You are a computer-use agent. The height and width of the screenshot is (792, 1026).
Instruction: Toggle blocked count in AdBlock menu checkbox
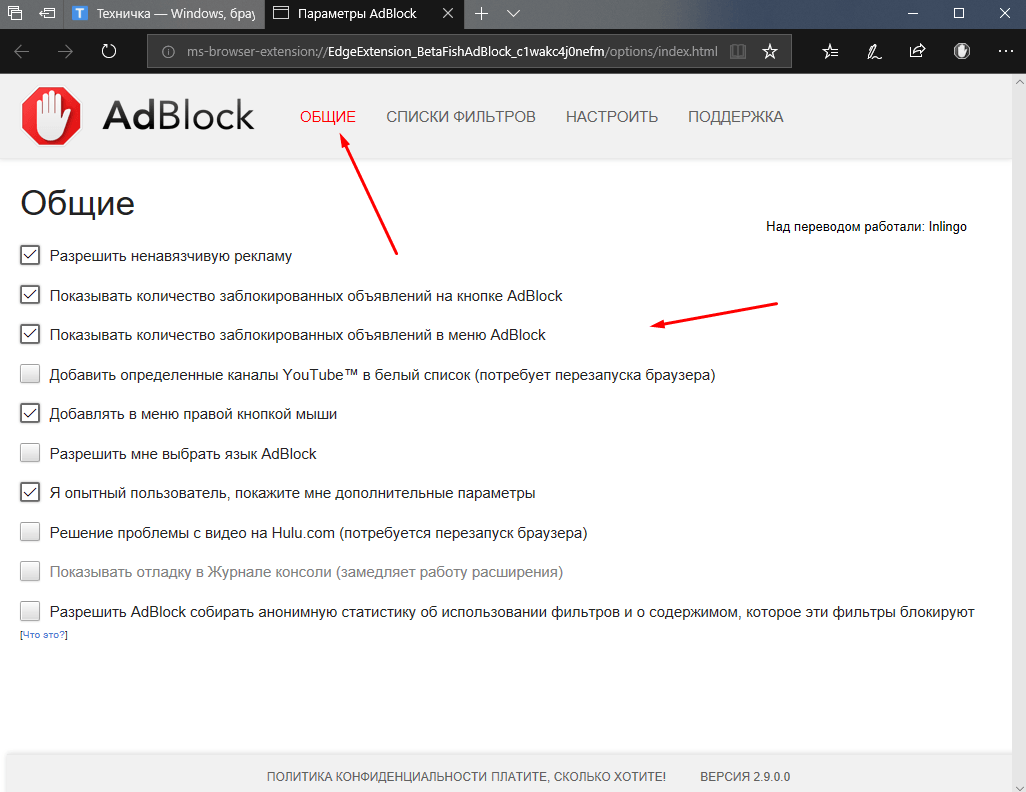tap(30, 334)
